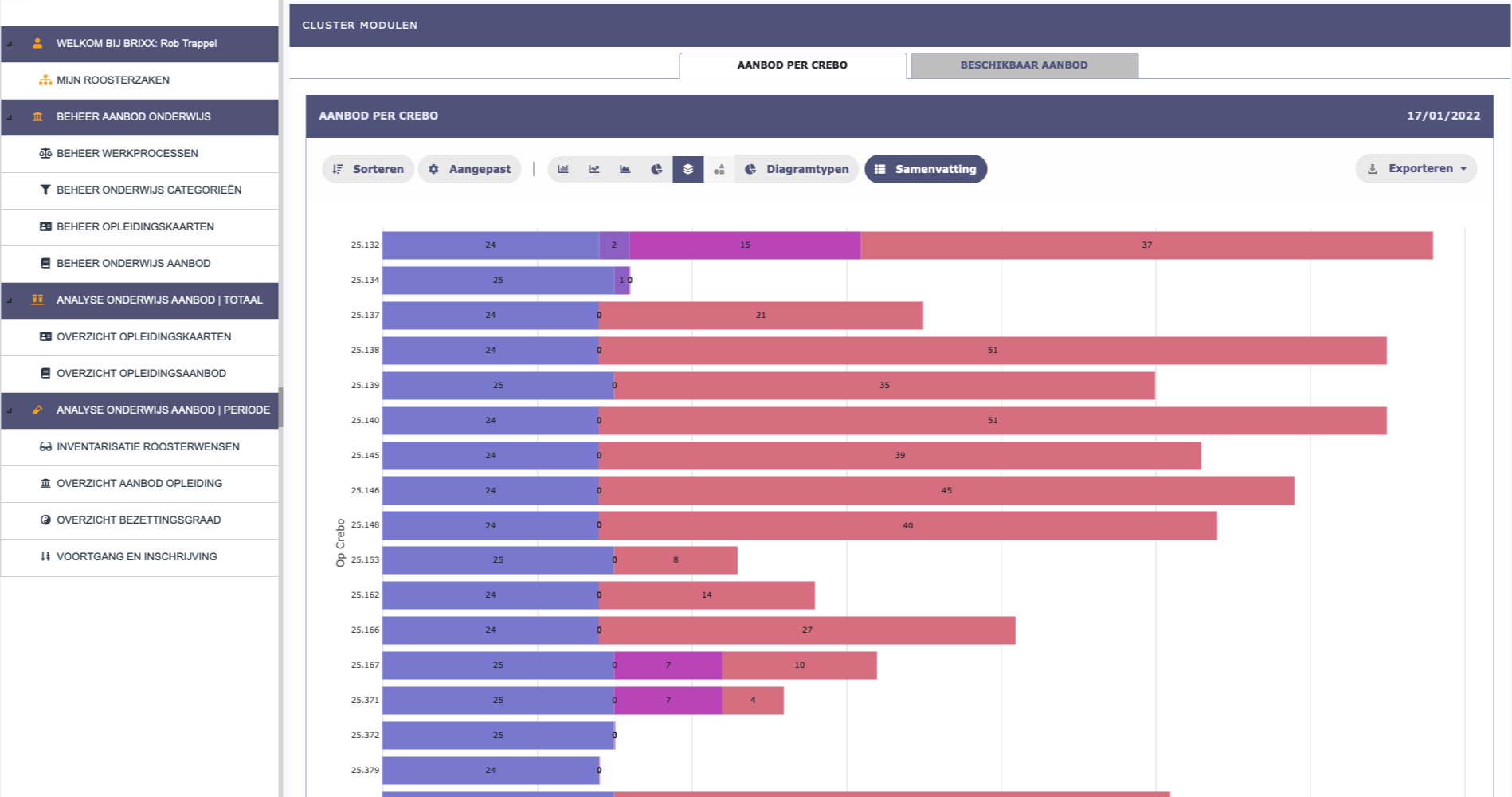Open Overzicht Aanbod Opleiding
Image resolution: width=1512 pixels, height=797 pixels.
click(x=140, y=484)
